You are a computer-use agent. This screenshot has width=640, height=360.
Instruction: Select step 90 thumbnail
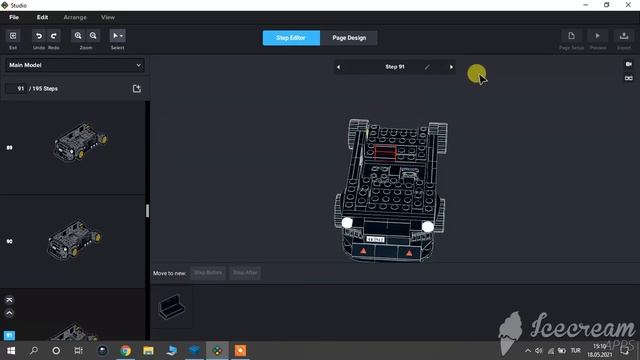pos(73,241)
